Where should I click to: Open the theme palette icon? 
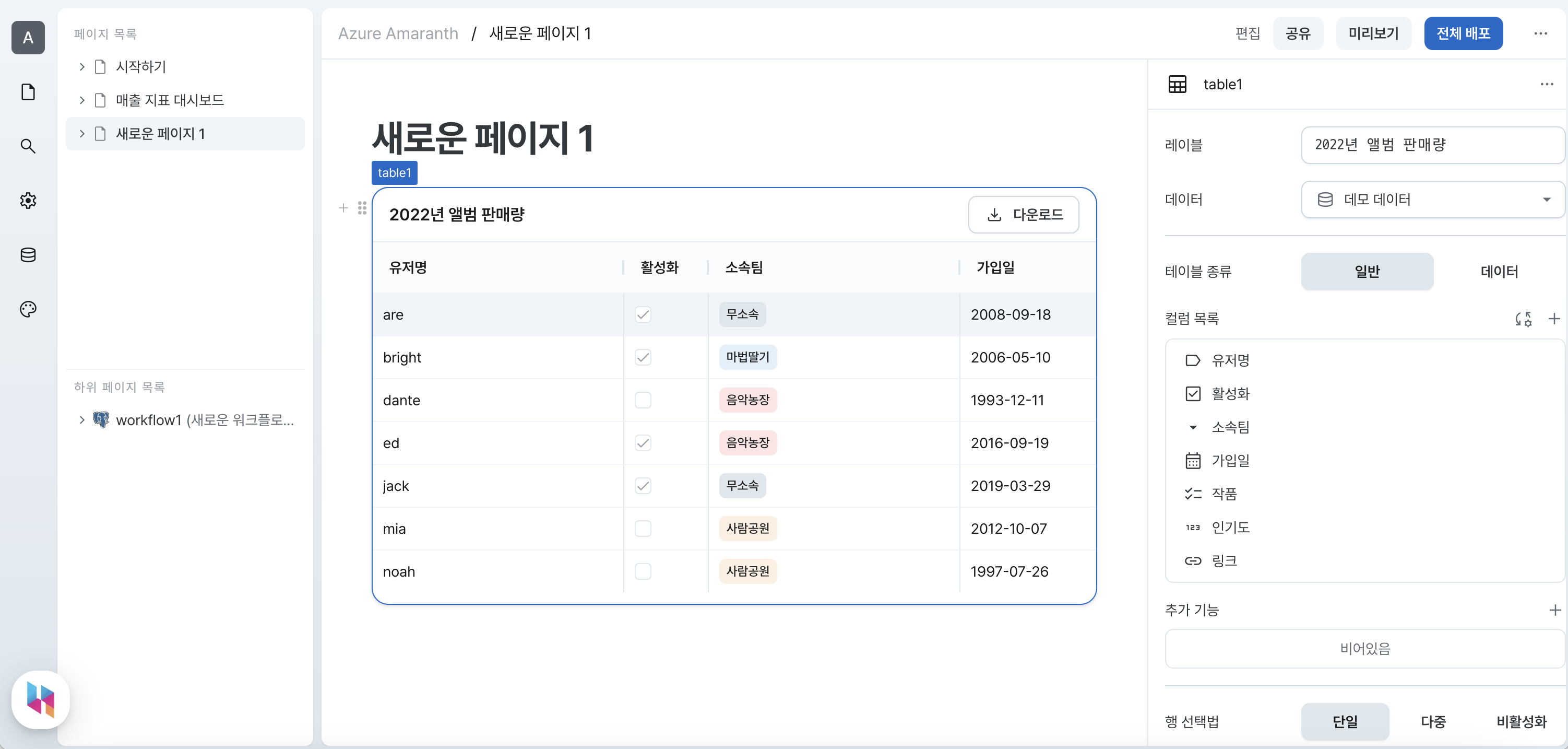(x=28, y=309)
